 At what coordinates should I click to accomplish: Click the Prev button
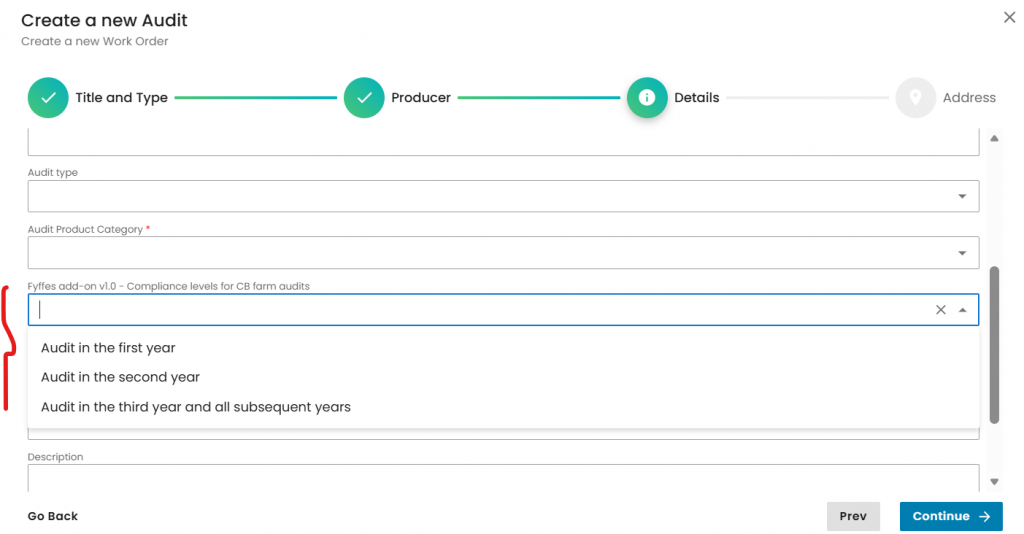852,516
